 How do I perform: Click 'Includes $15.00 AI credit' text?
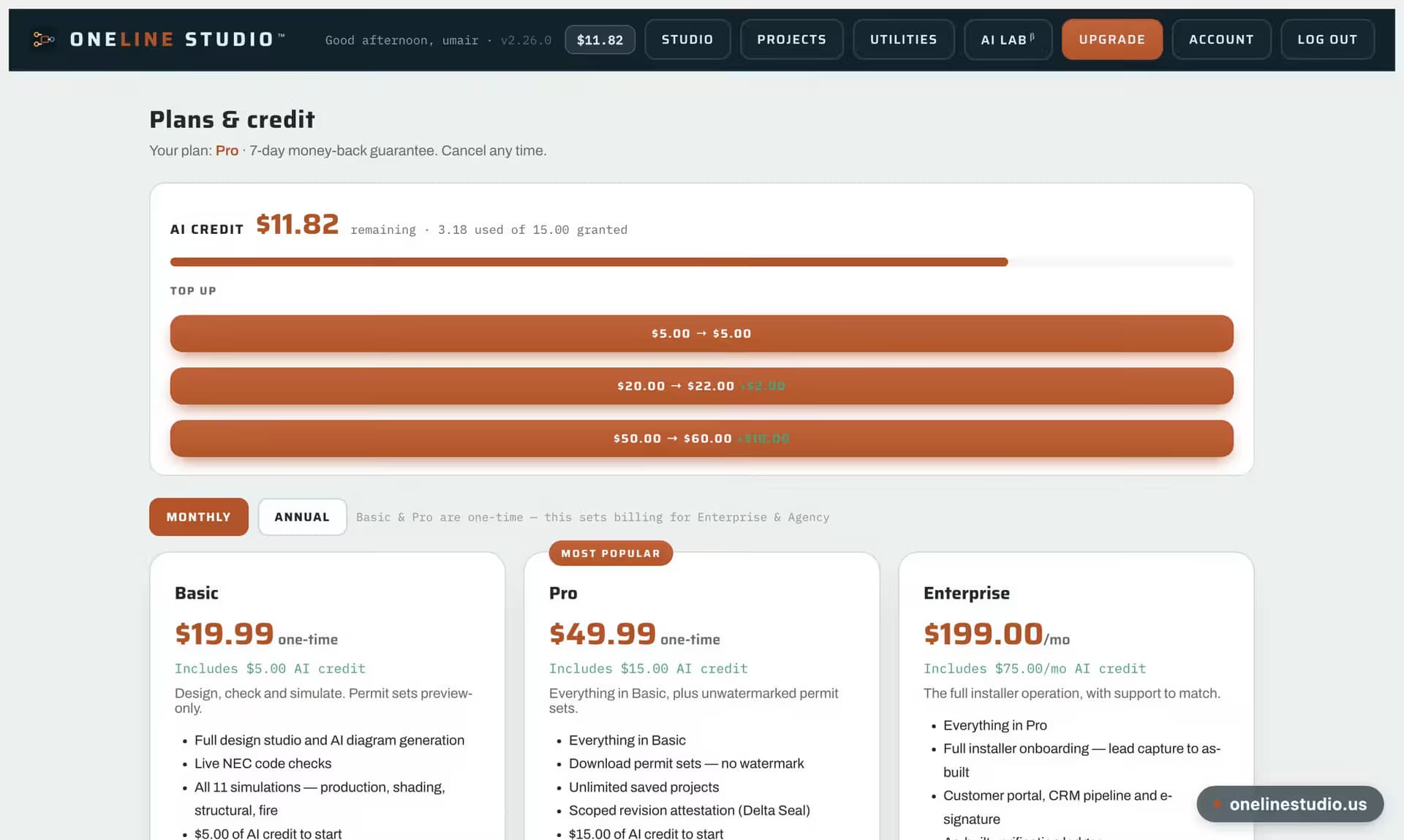pos(648,668)
